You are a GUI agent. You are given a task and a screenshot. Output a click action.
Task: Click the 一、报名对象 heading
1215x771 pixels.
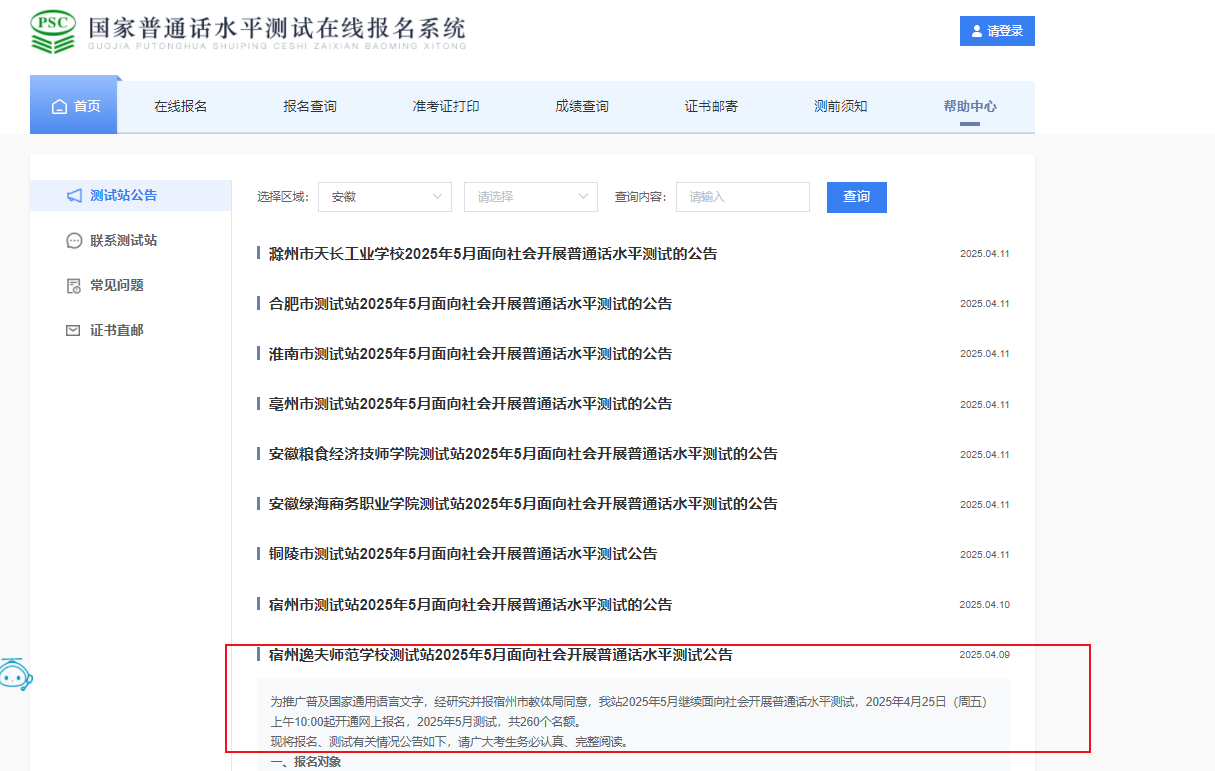pos(306,763)
